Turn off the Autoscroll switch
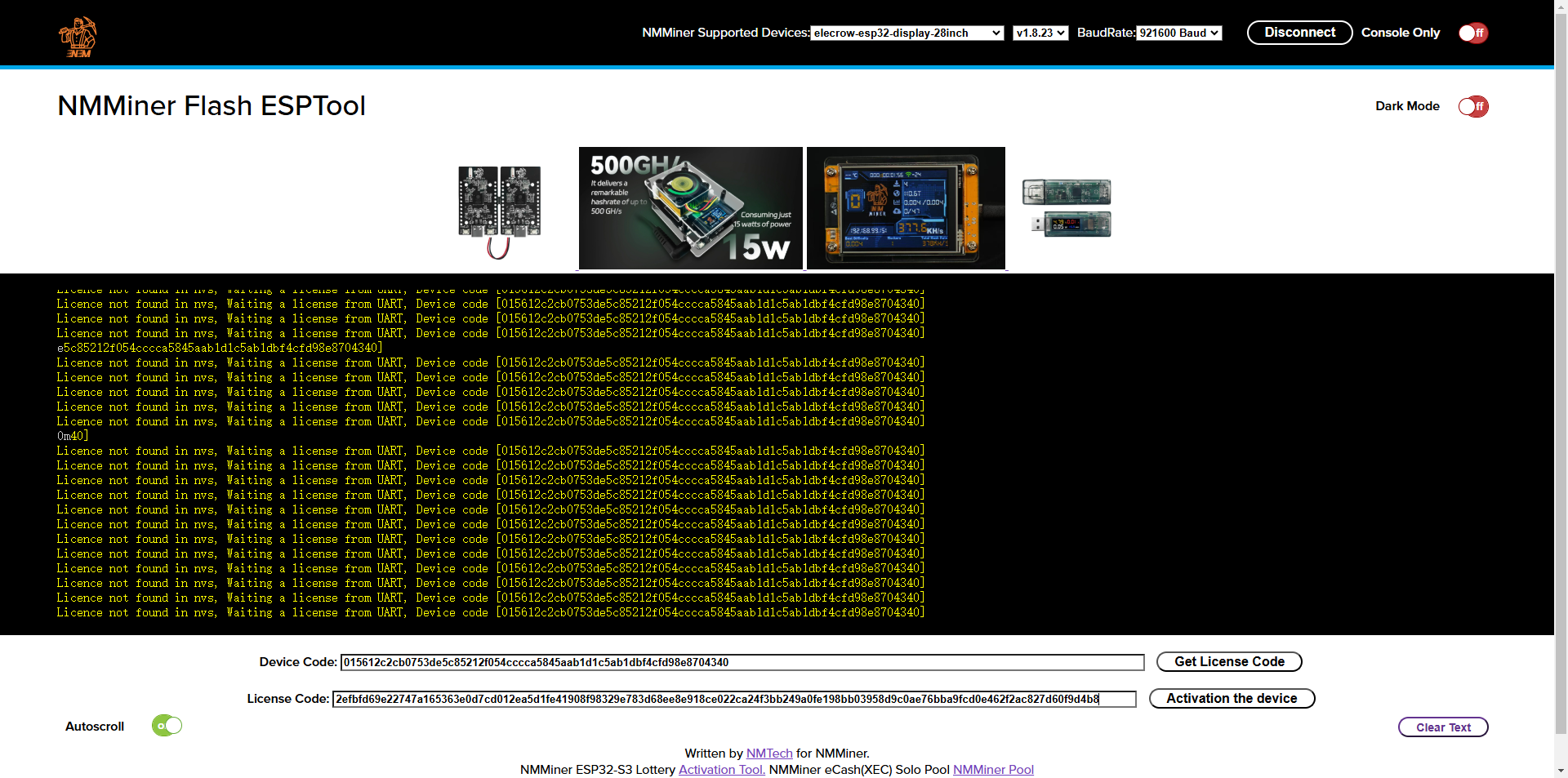This screenshot has height=778, width=1568. pyautogui.click(x=167, y=726)
